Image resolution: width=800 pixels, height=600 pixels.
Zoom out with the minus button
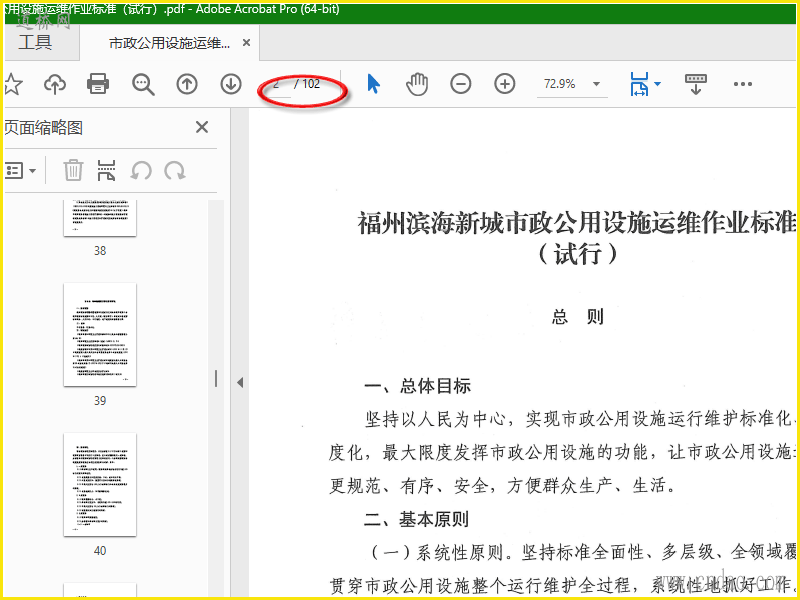(x=461, y=84)
